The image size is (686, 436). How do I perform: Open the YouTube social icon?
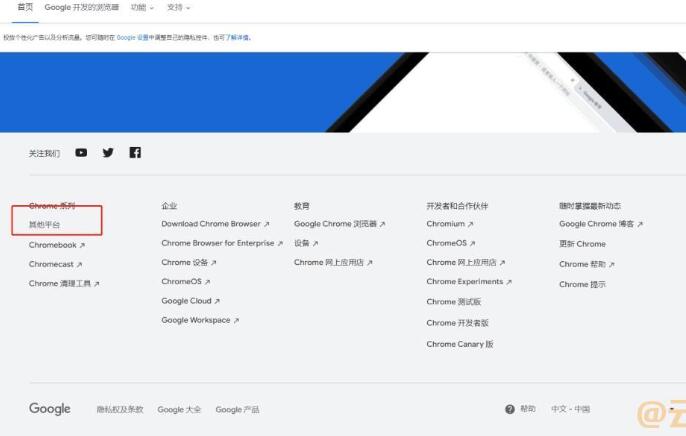pos(81,153)
